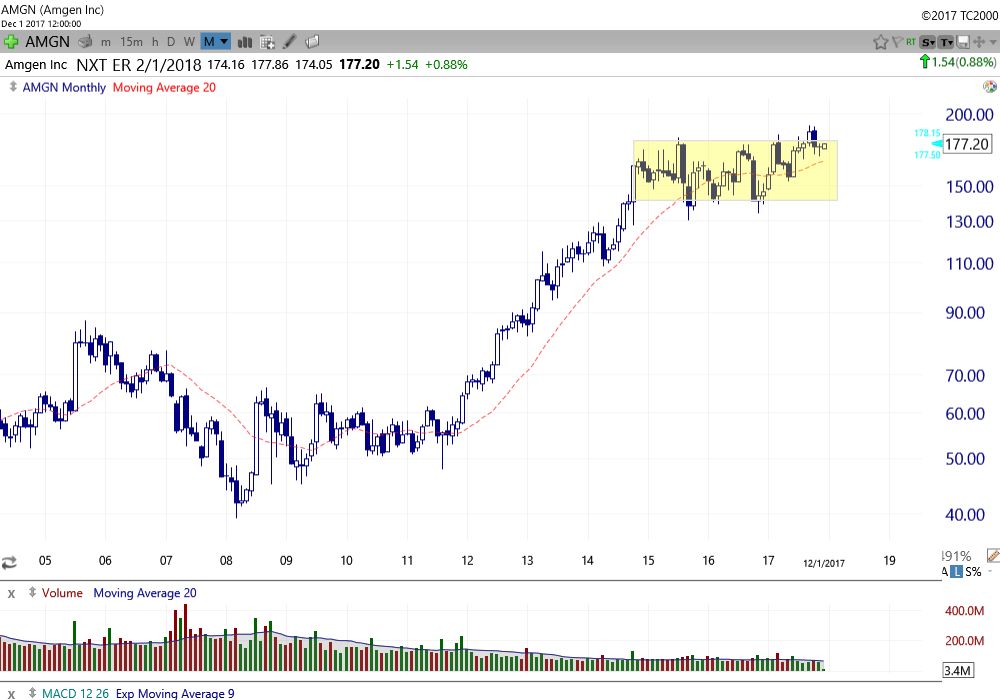The width and height of the screenshot is (1000, 700).
Task: Toggle the RT real-time data indicator
Action: click(910, 41)
